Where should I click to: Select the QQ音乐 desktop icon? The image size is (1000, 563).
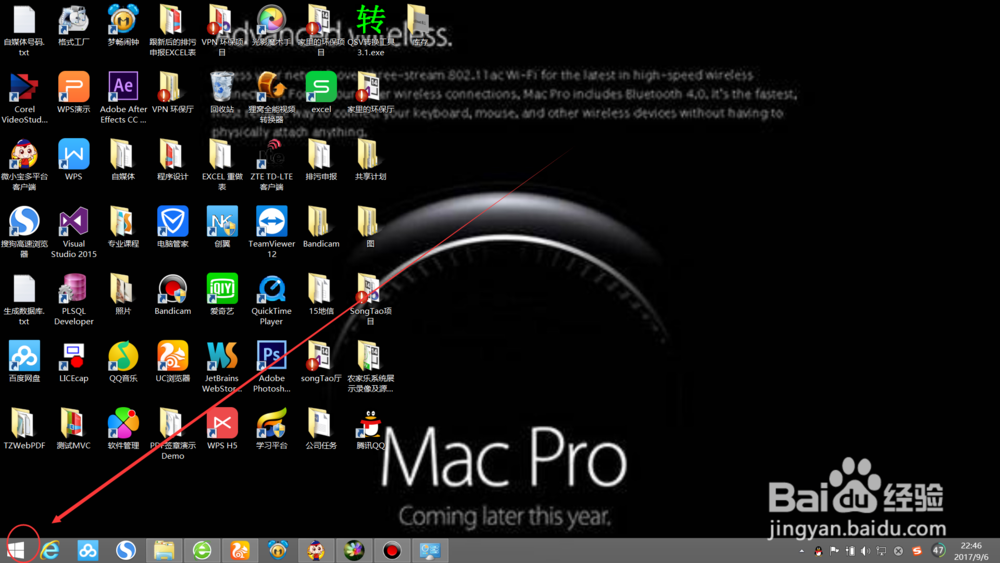123,362
